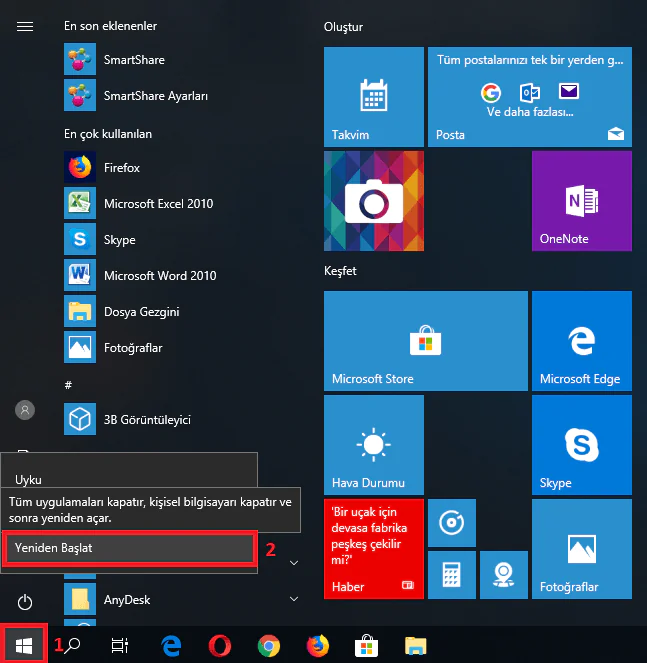Expand the AnyDesk folder chevron
The width and height of the screenshot is (647, 663).
(294, 600)
